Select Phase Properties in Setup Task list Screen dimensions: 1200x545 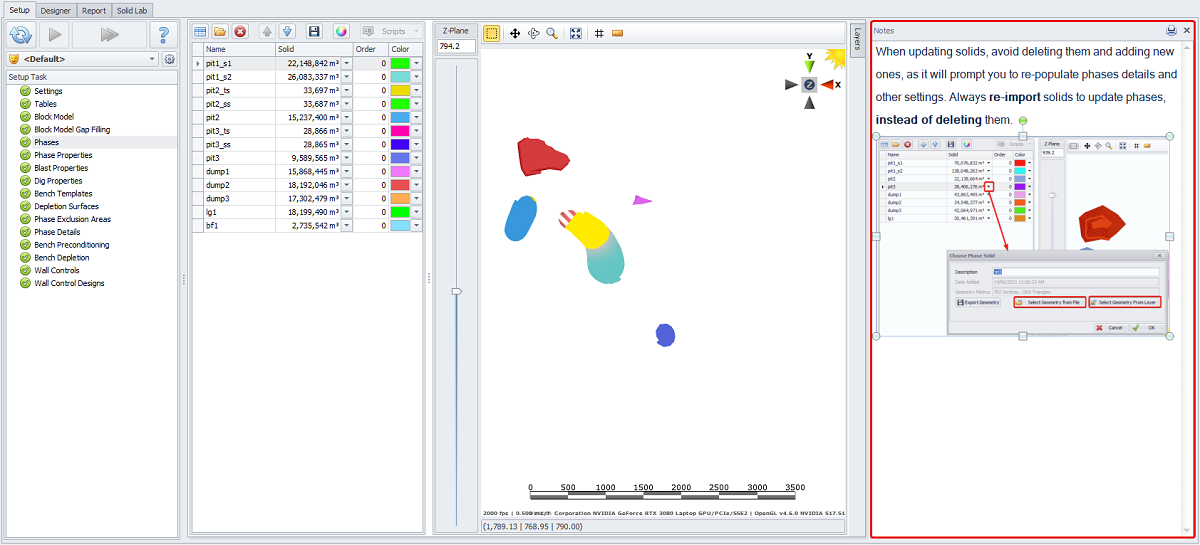point(63,155)
